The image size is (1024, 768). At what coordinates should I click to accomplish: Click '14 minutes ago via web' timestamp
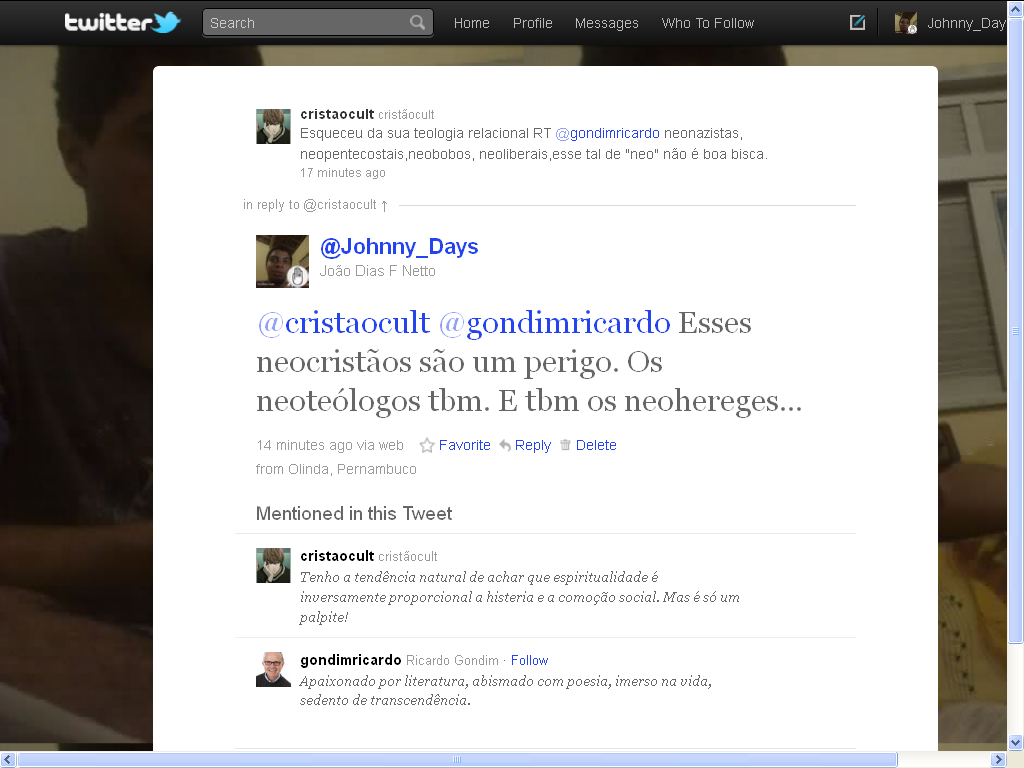[x=330, y=445]
